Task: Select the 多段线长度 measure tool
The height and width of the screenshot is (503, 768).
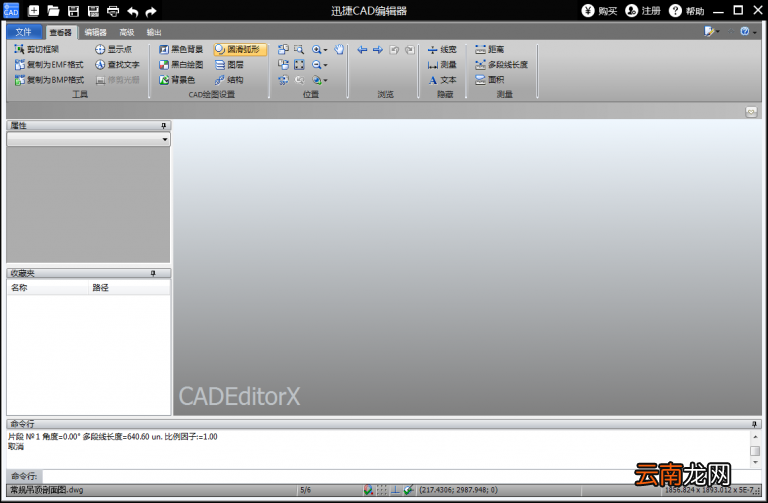Action: [x=502, y=64]
